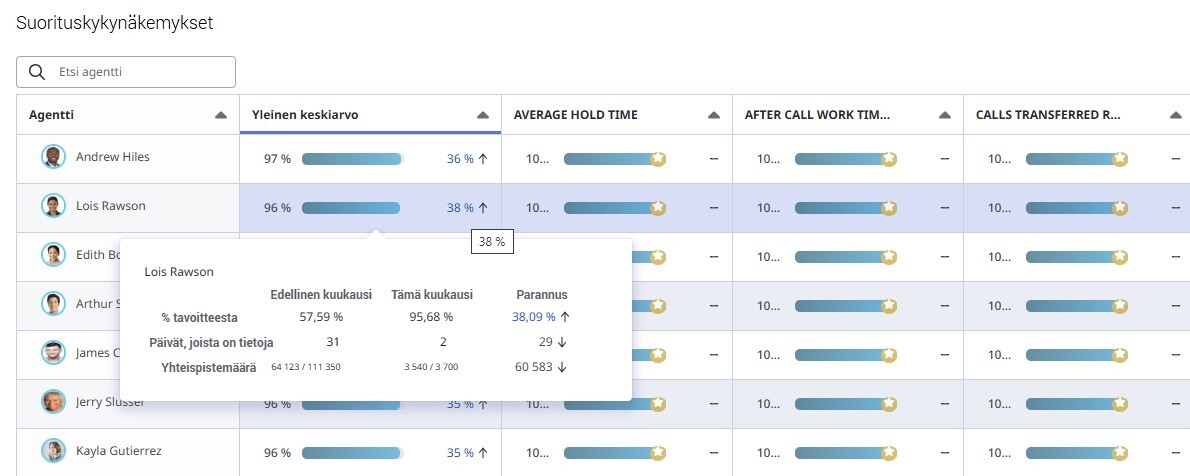Open Andrew Hiles agent name
Screen dimensions: 1190x476
[113, 157]
